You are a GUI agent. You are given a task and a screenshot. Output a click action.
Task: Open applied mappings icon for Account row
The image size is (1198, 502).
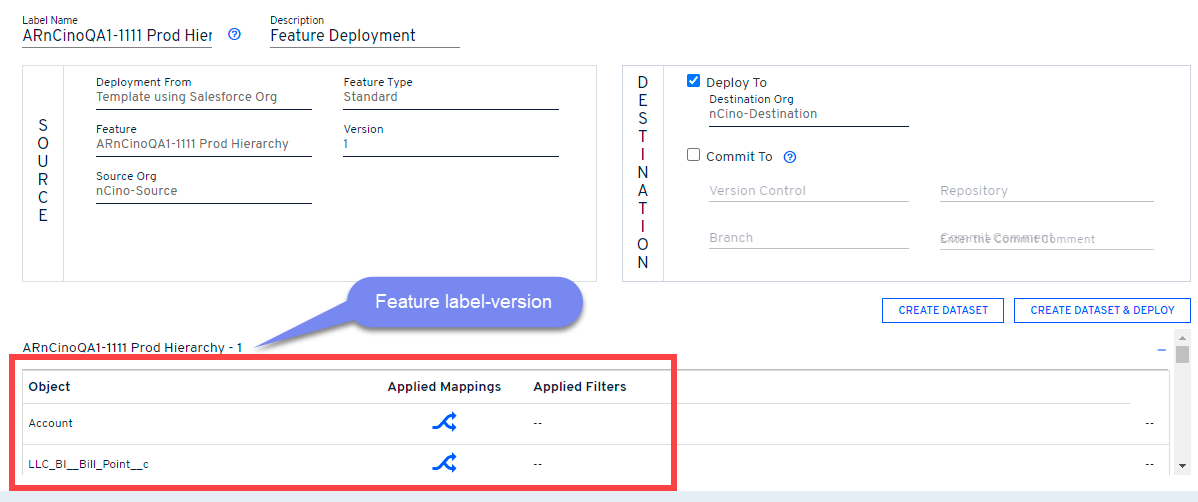click(444, 423)
